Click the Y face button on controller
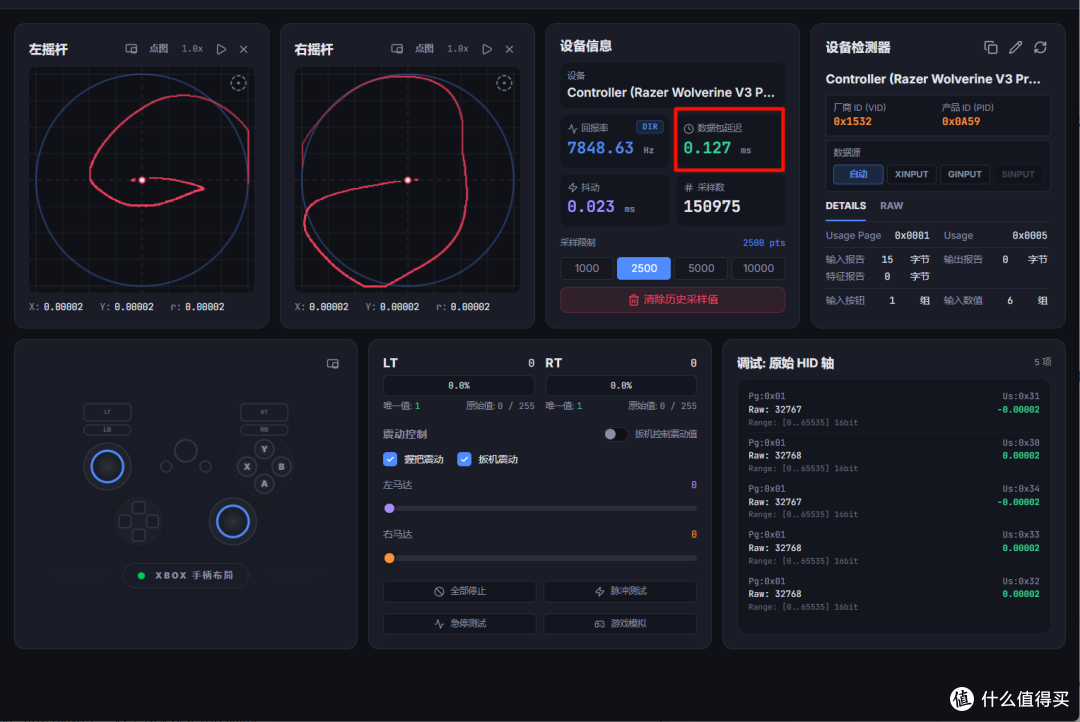The width and height of the screenshot is (1080, 722). [264, 449]
